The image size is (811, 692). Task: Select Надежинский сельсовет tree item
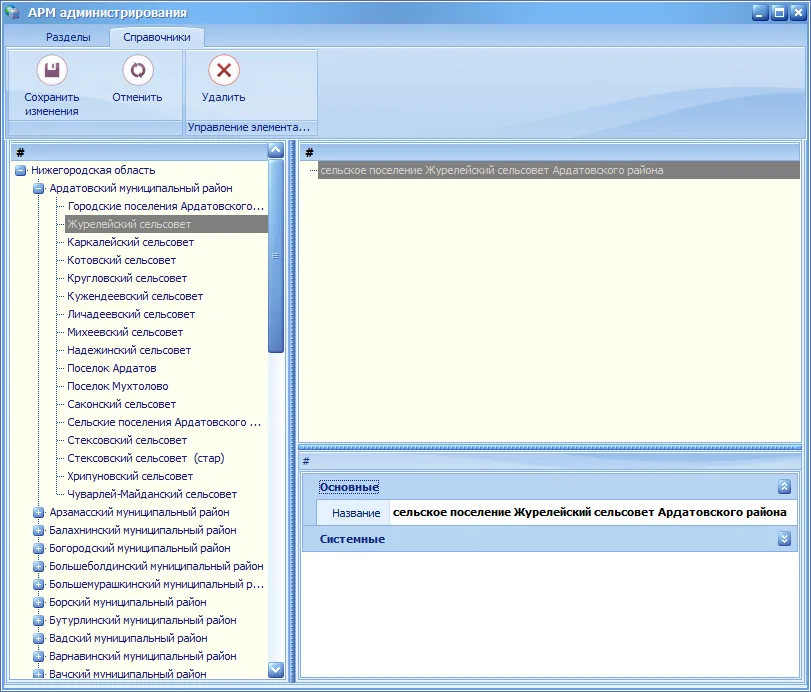[x=129, y=350]
